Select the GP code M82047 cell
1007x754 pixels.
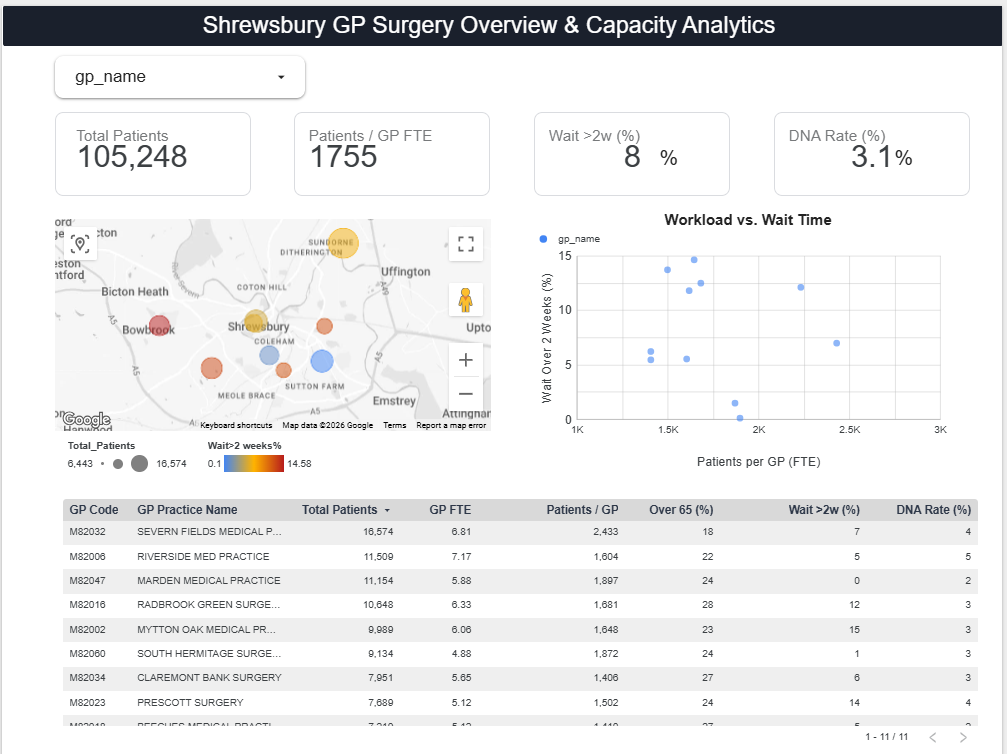[87, 581]
